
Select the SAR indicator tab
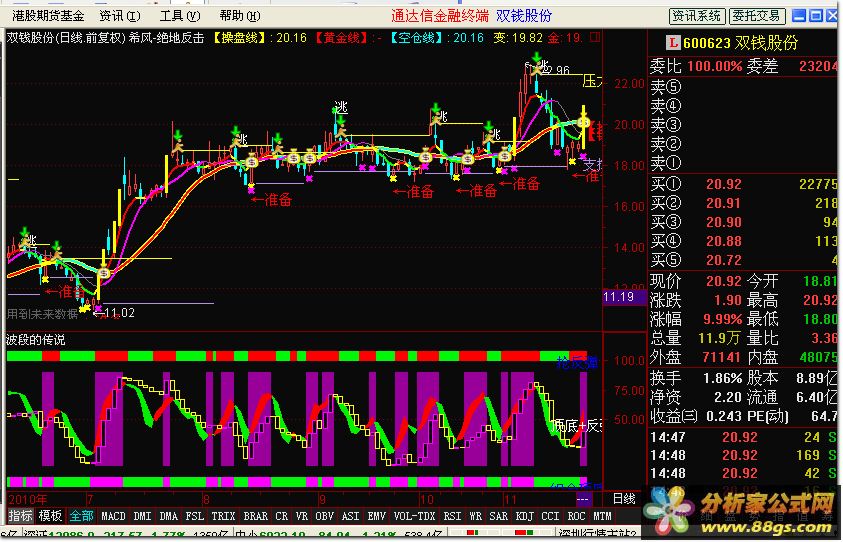click(498, 516)
